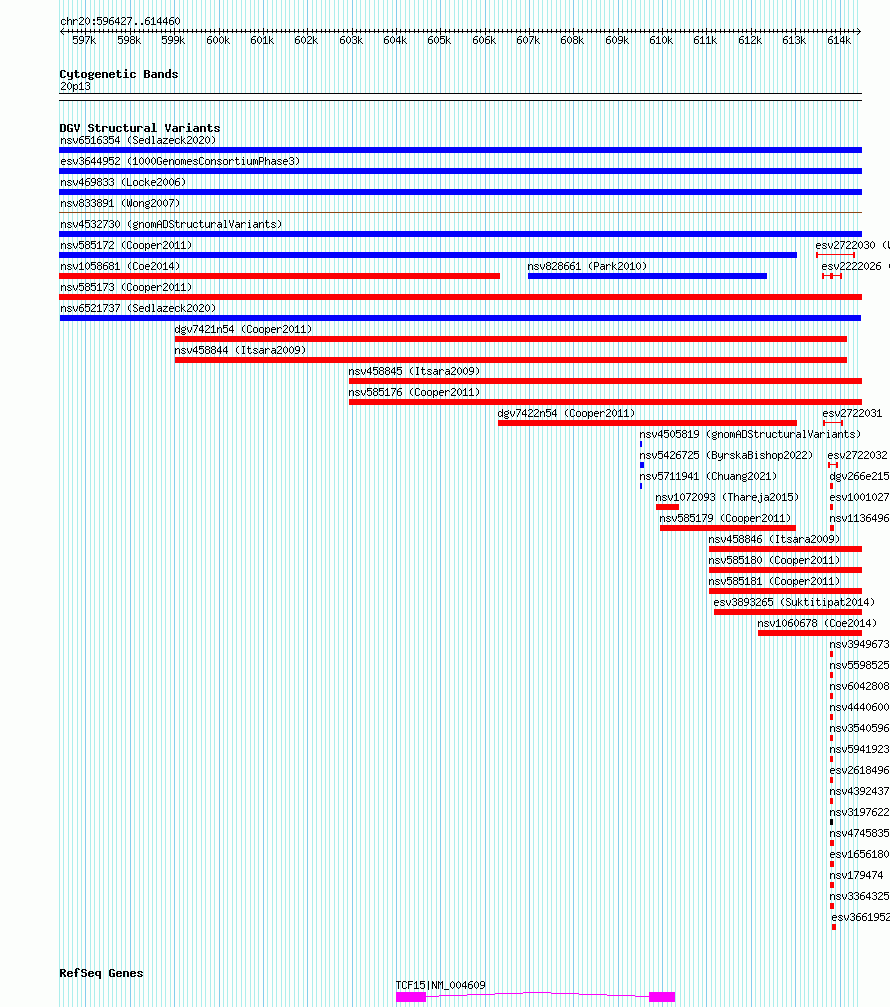Image resolution: width=890 pixels, height=1007 pixels.
Task: Select nsv5598525 variant label
Action: coord(859,665)
